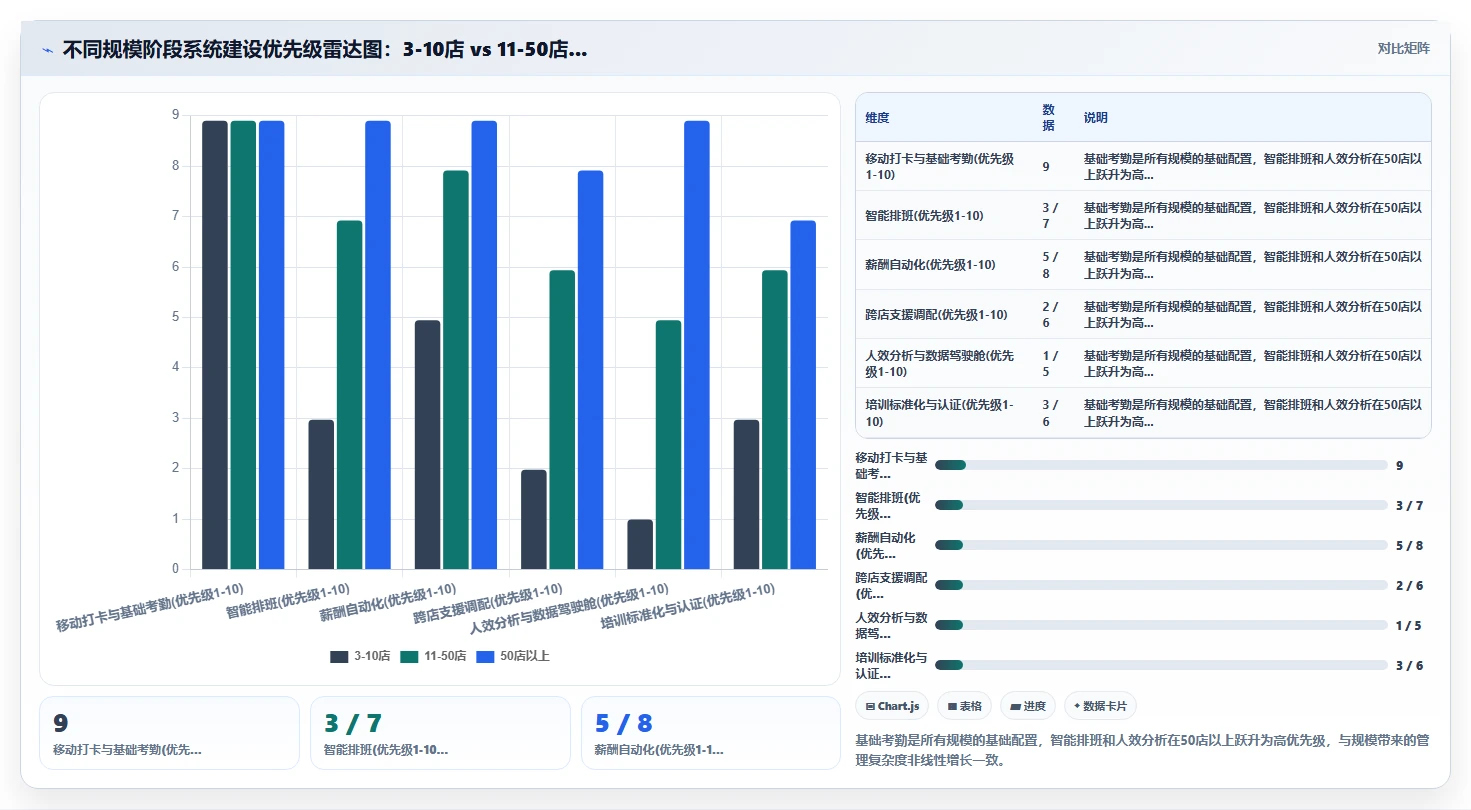This screenshot has height=810, width=1471.
Task: Click the 3-10店 bar for 薪酬自动化
Action: pos(427,445)
